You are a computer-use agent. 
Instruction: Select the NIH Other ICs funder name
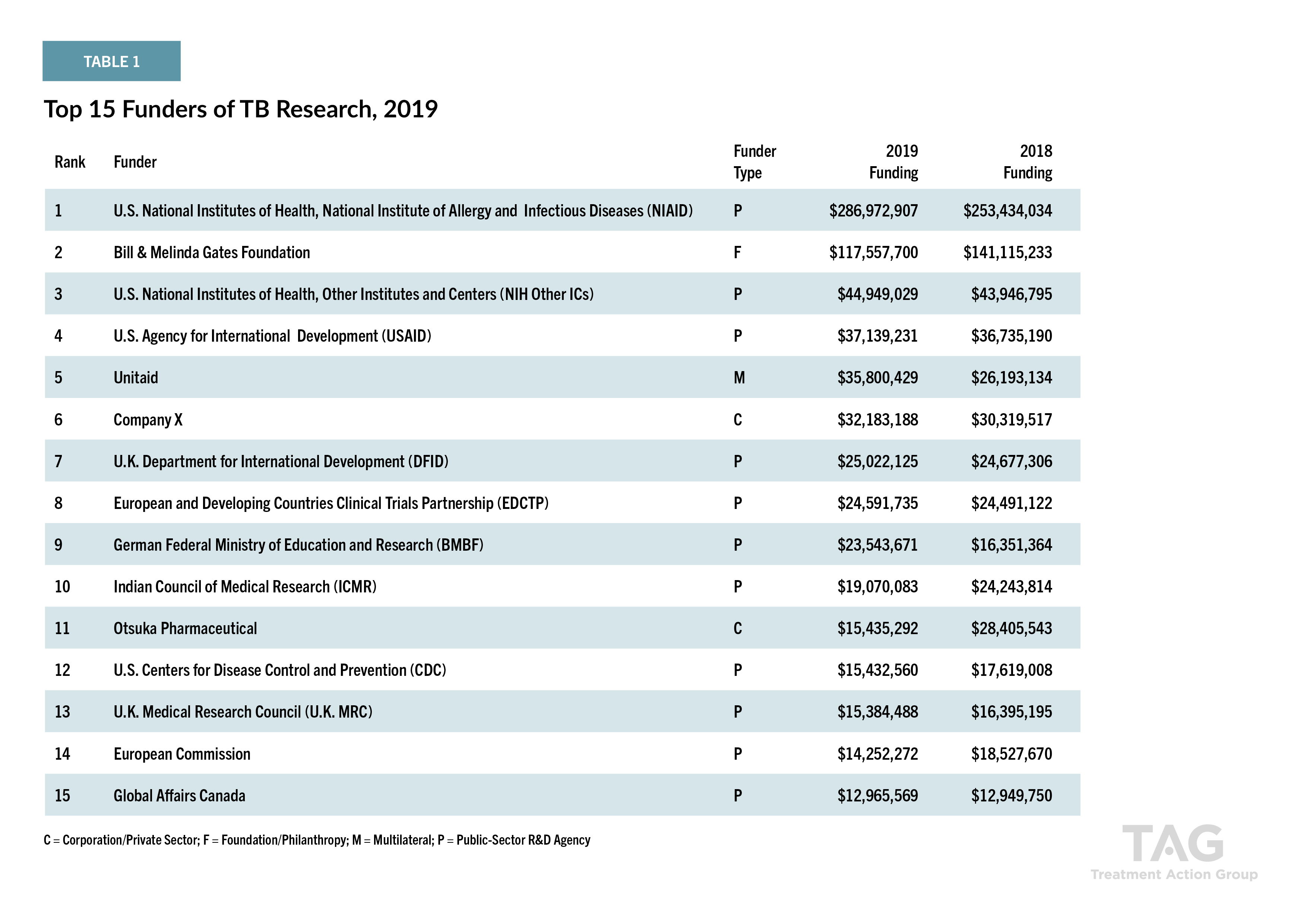click(x=354, y=294)
